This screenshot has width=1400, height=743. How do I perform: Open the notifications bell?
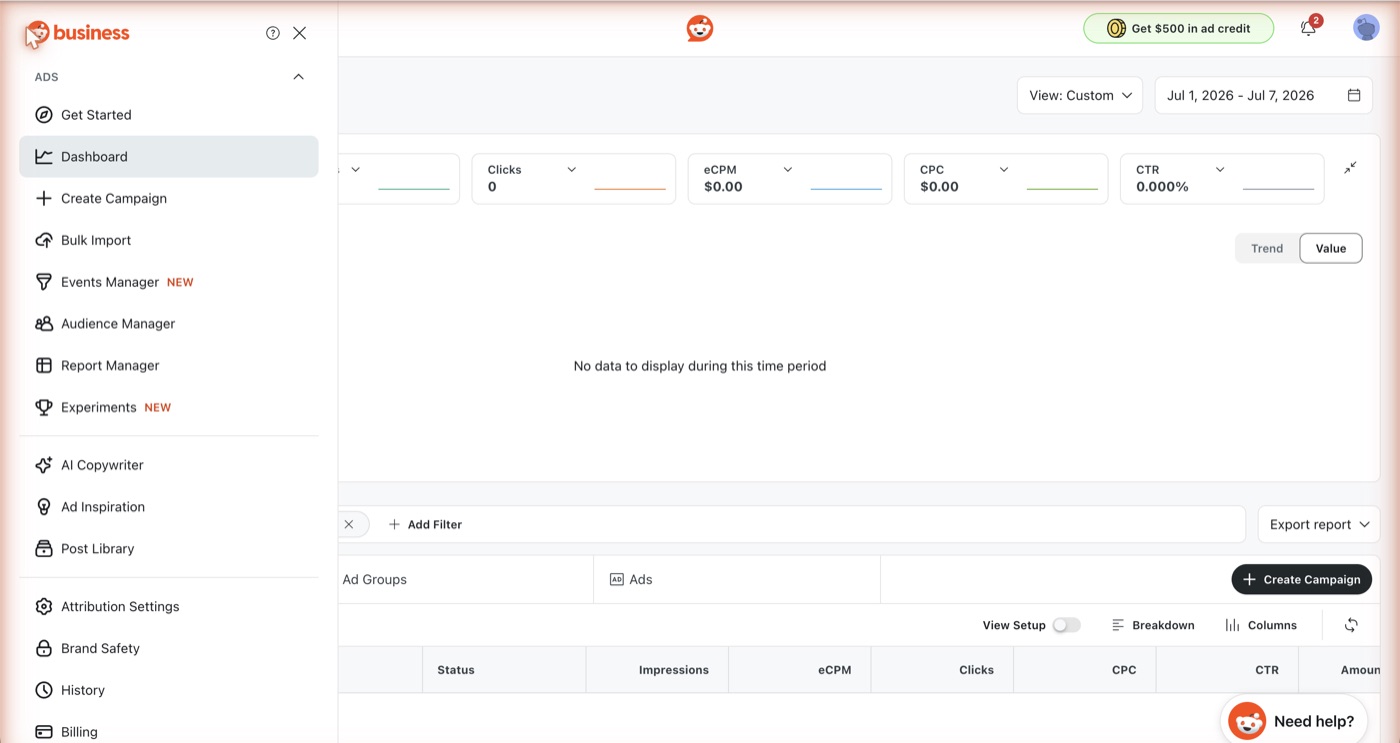1308,28
